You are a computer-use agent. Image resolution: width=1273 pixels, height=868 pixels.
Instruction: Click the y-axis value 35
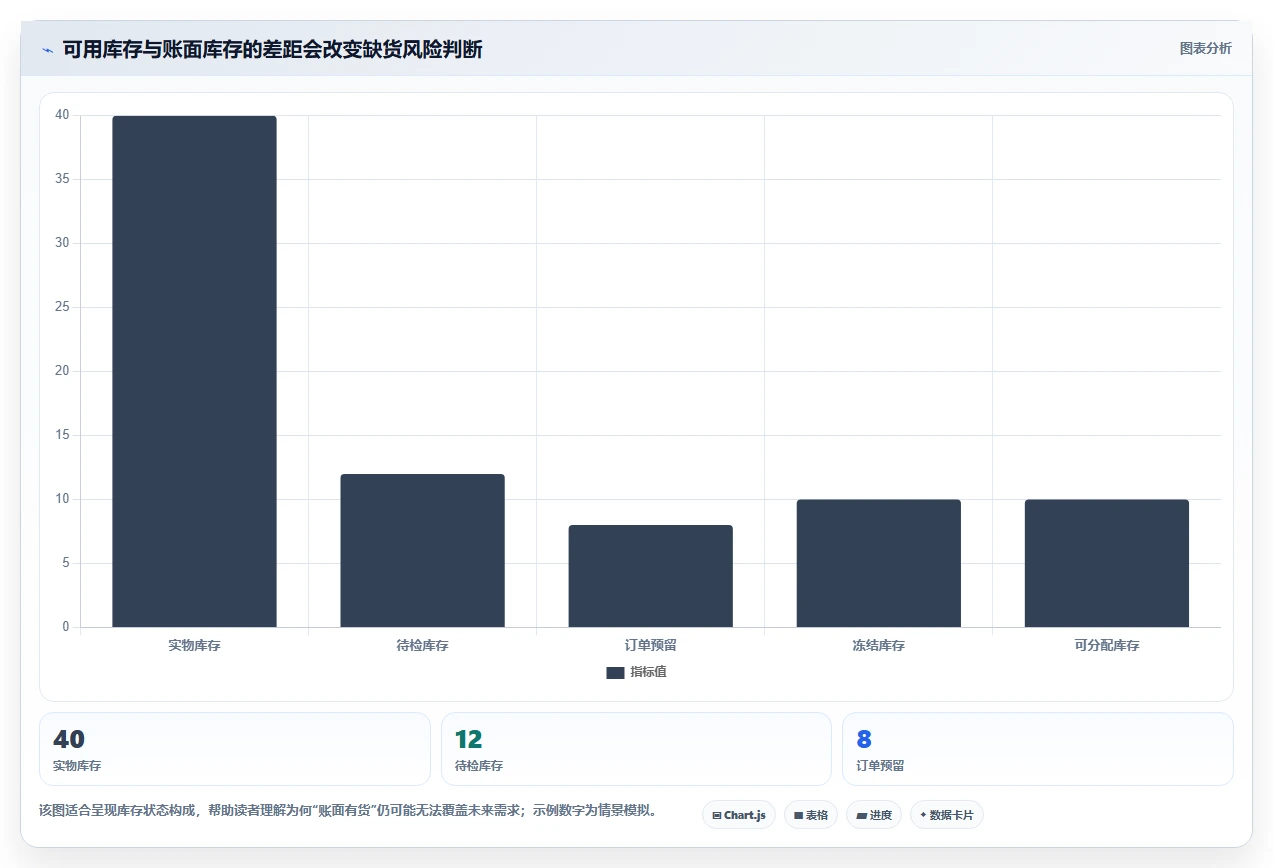62,179
